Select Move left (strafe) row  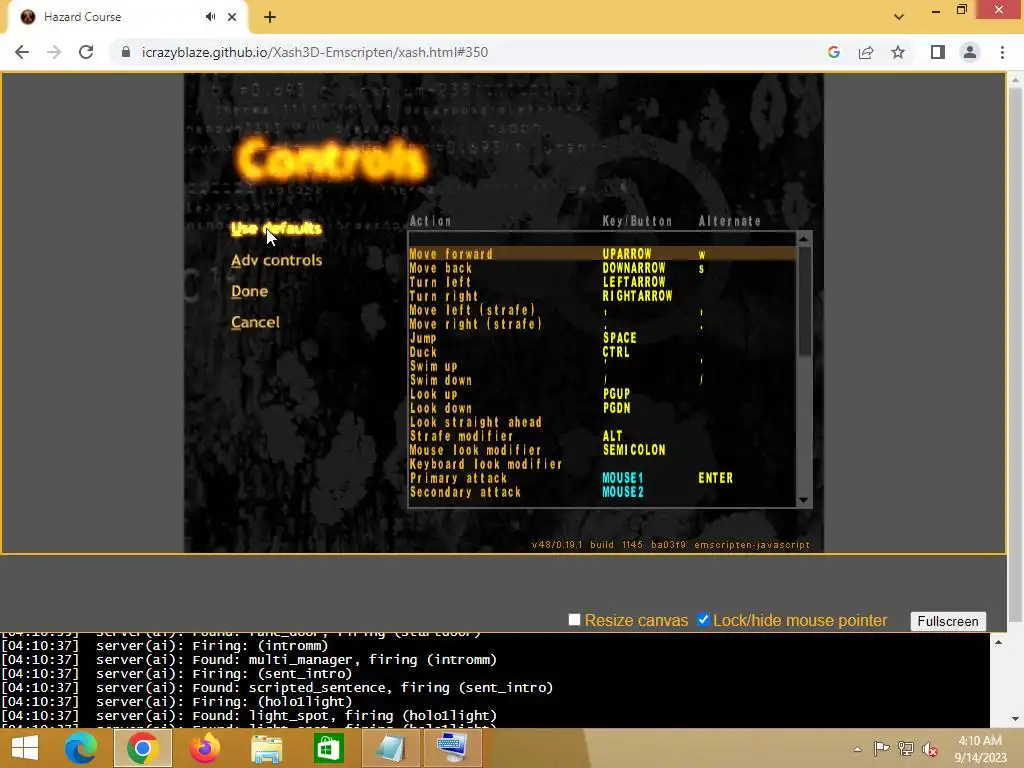coord(602,310)
